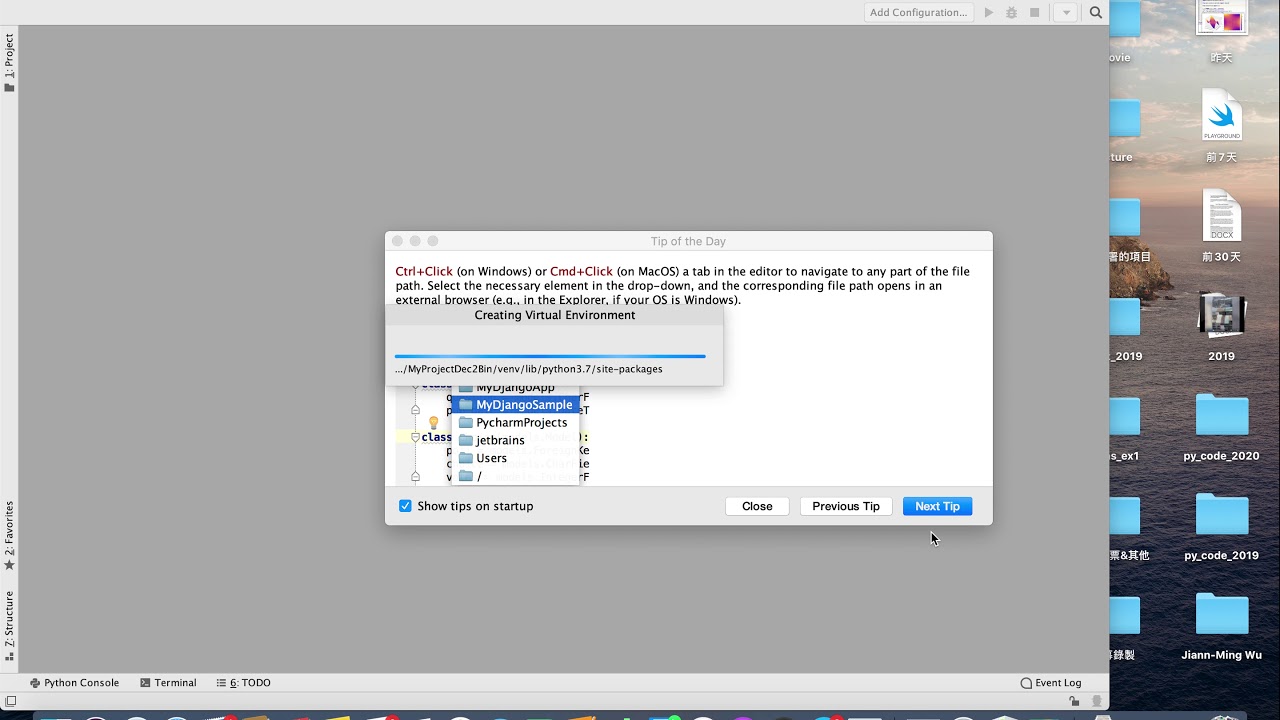Click the Tip of the Day title bar text
Screen dimensions: 1280x720
coord(688,241)
